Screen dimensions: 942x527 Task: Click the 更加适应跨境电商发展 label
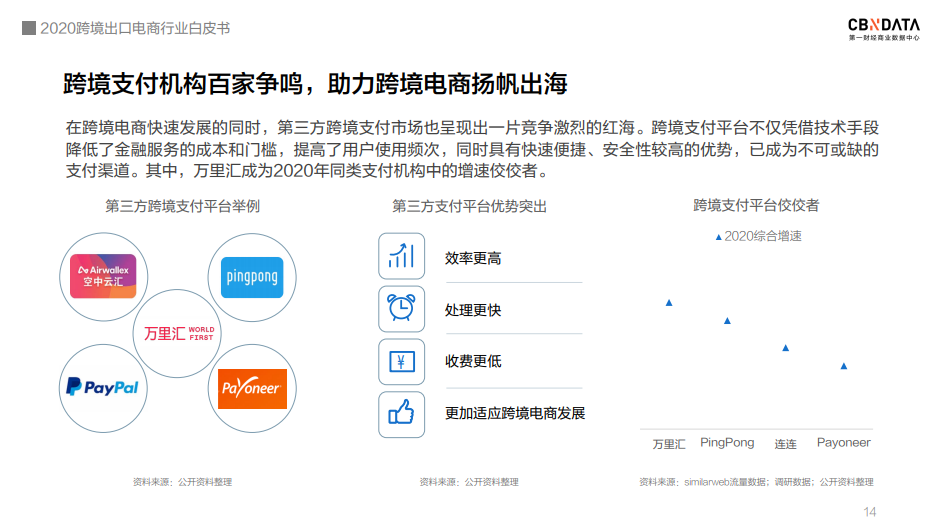click(x=514, y=413)
